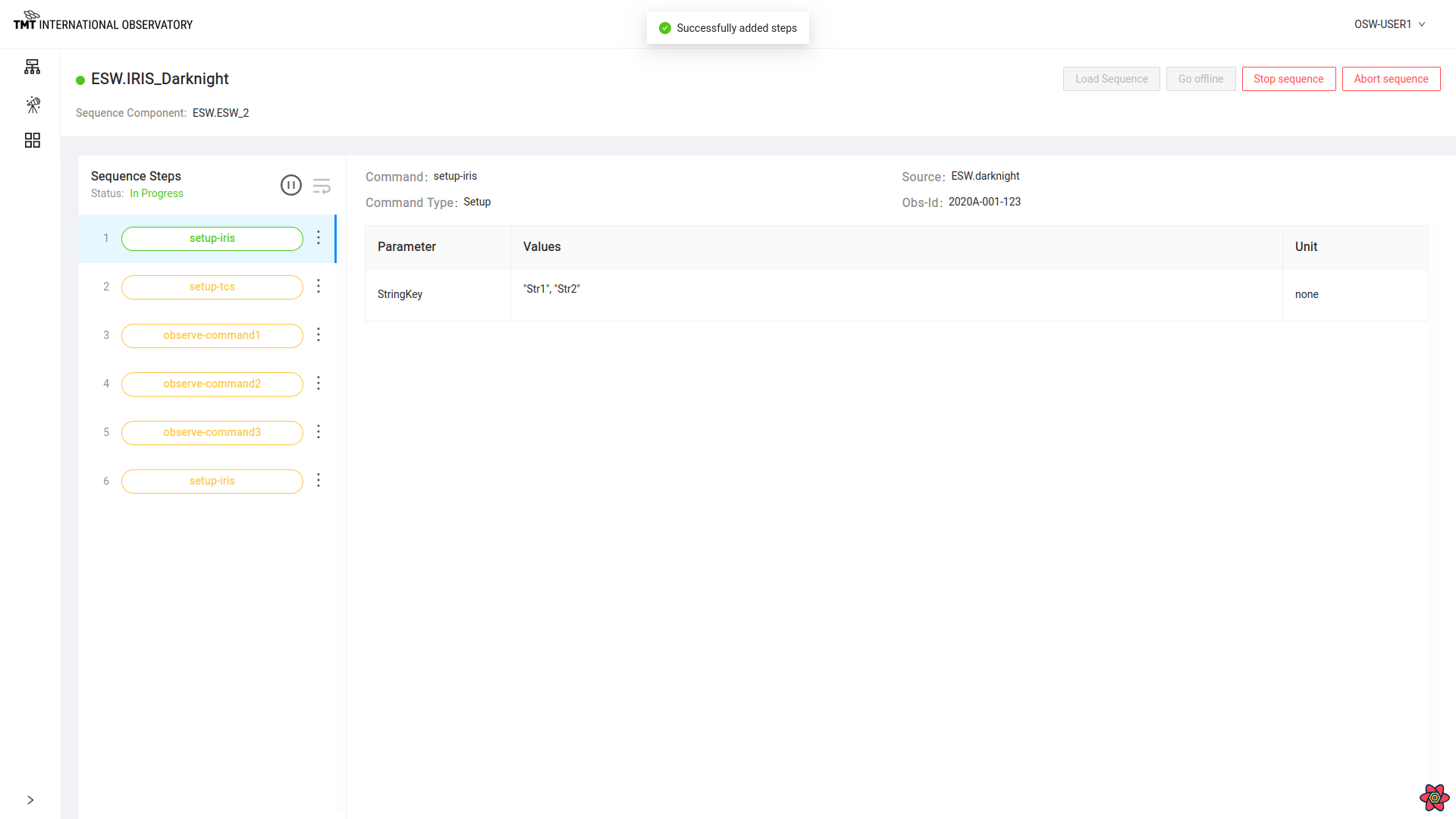Toggle the green online status indicator
This screenshot has width=1456, height=819.
(x=80, y=79)
